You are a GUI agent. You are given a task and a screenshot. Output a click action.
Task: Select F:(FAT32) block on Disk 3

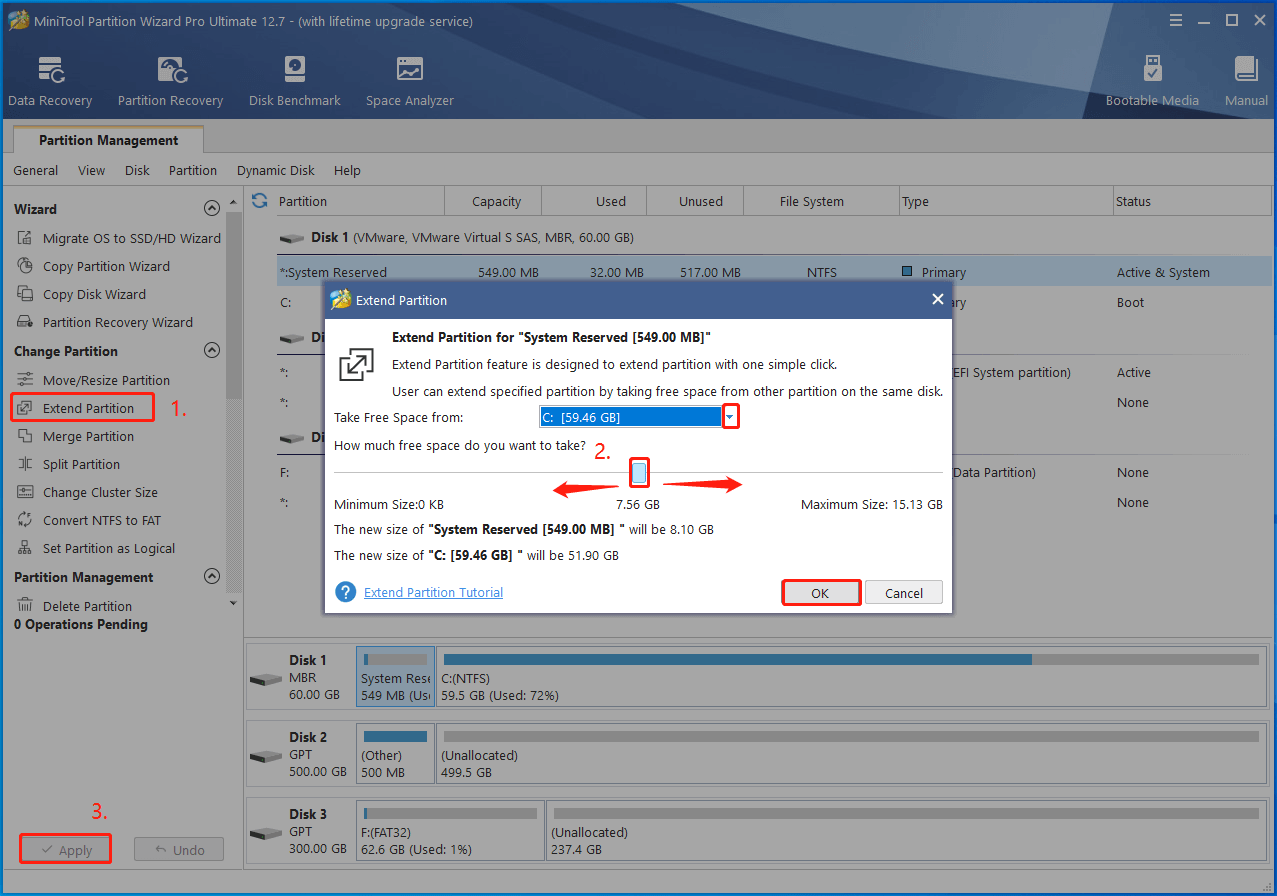(451, 832)
